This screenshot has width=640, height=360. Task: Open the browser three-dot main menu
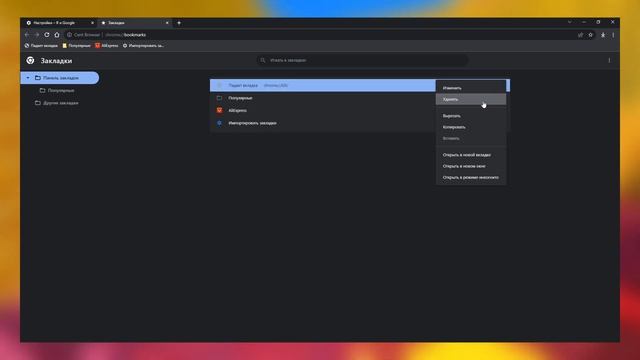pos(613,35)
